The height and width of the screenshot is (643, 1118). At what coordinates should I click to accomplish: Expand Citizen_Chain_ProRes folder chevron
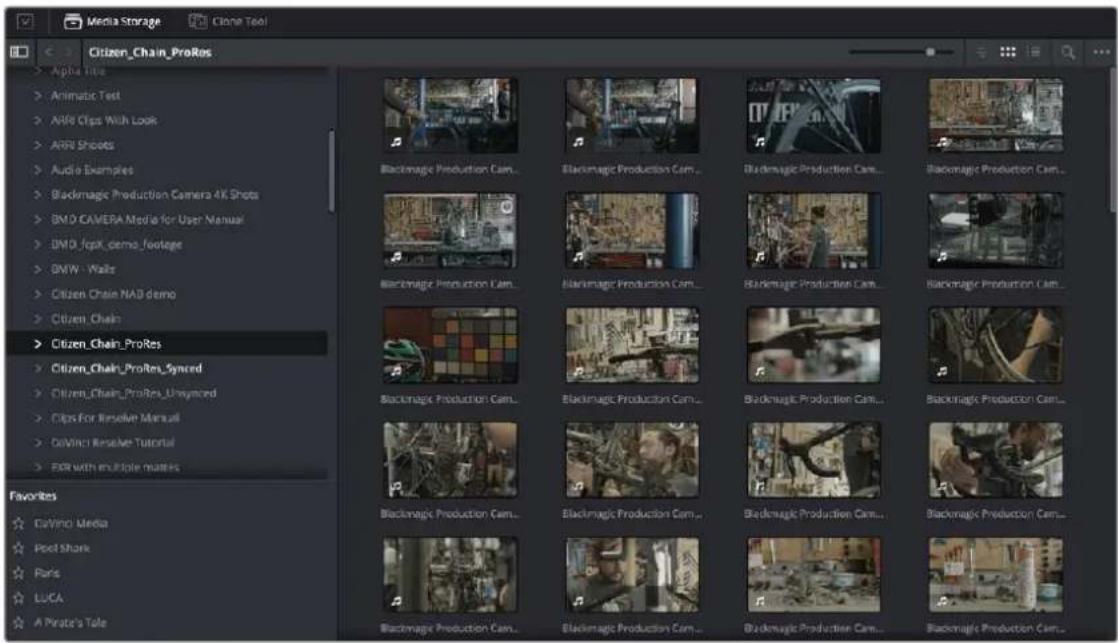[x=38, y=344]
